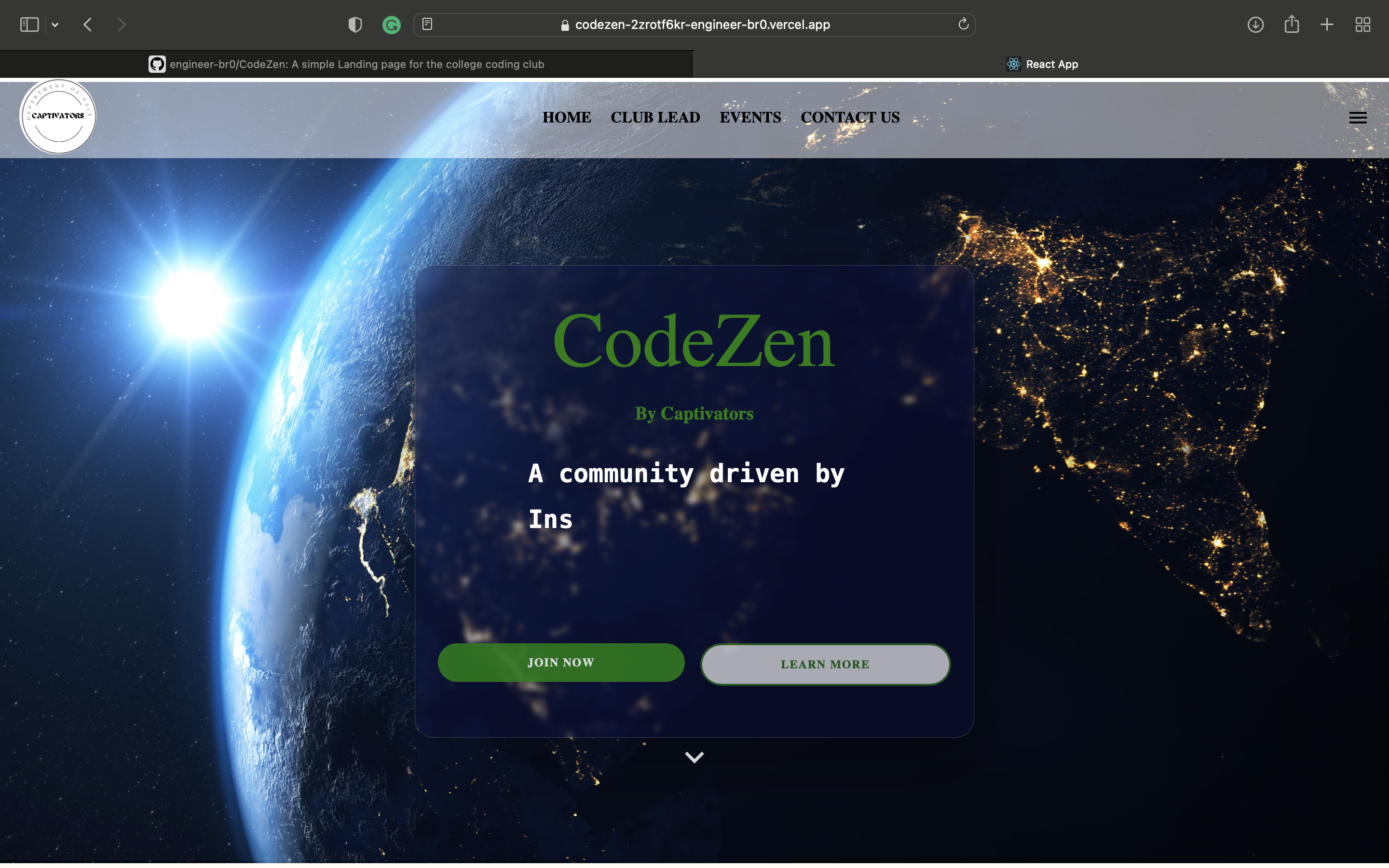Click the Captivators circular logo
This screenshot has width=1389, height=868.
[58, 117]
